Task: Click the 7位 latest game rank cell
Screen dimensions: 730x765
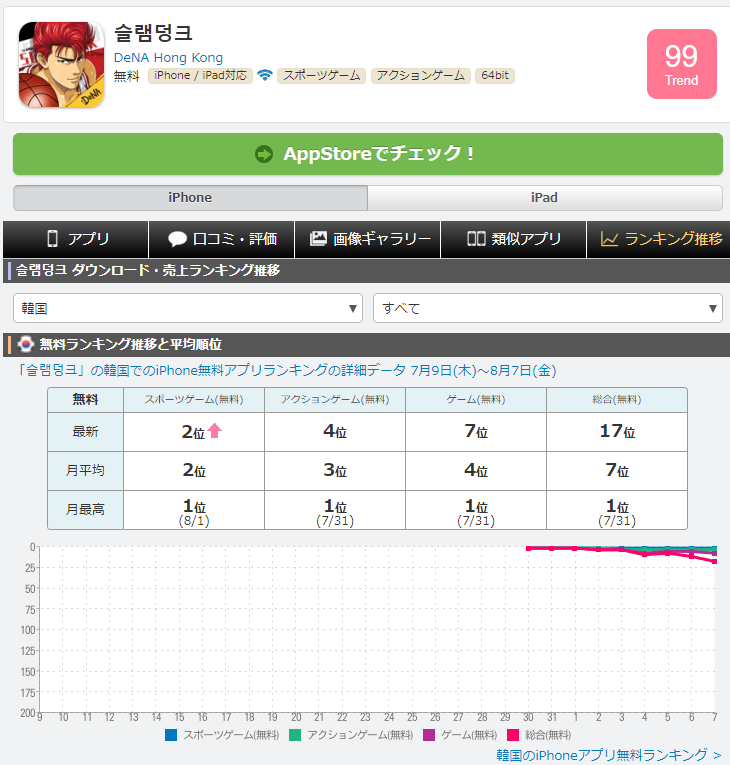Action: 476,432
